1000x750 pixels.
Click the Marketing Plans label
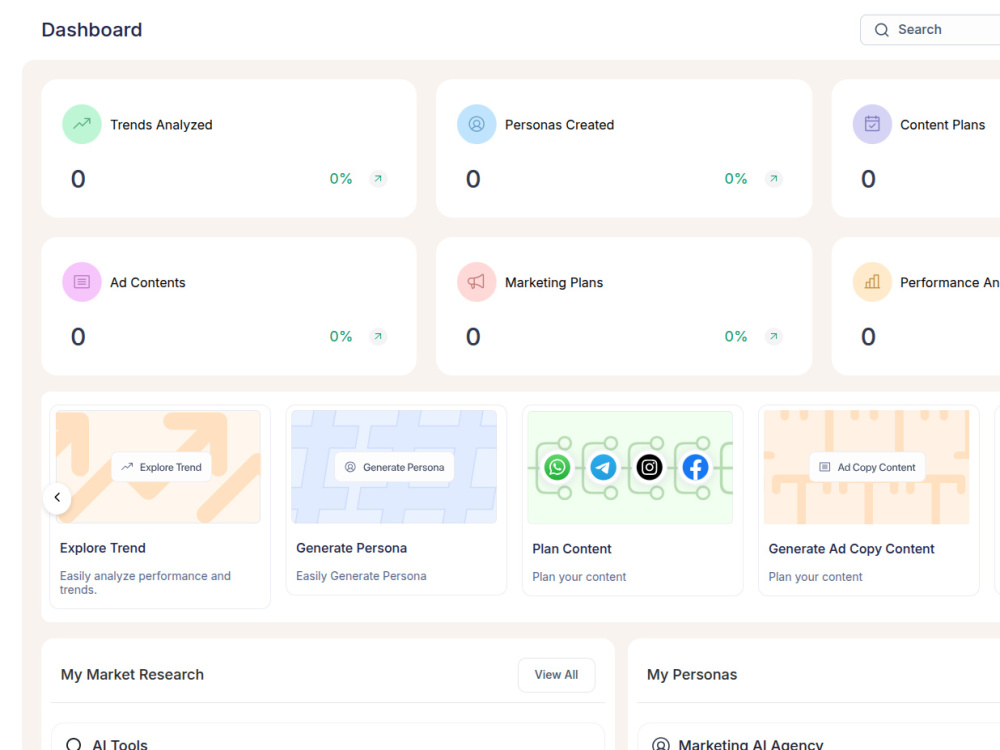(554, 283)
